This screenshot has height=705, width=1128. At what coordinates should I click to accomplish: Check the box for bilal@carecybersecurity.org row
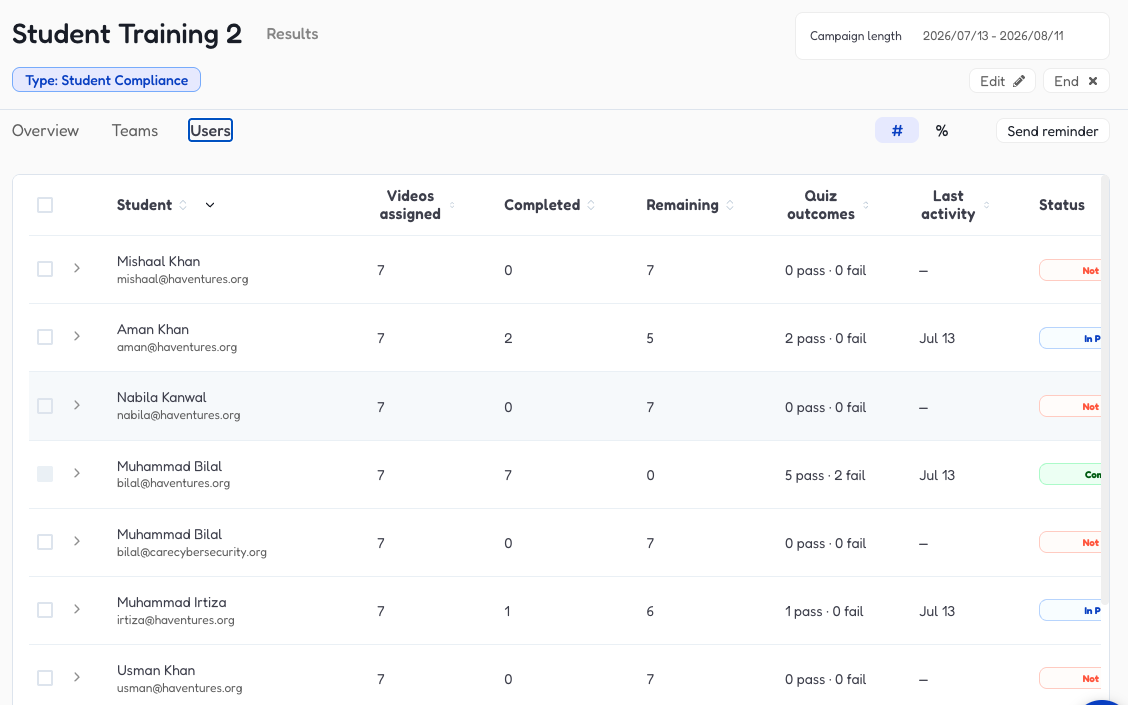(45, 542)
